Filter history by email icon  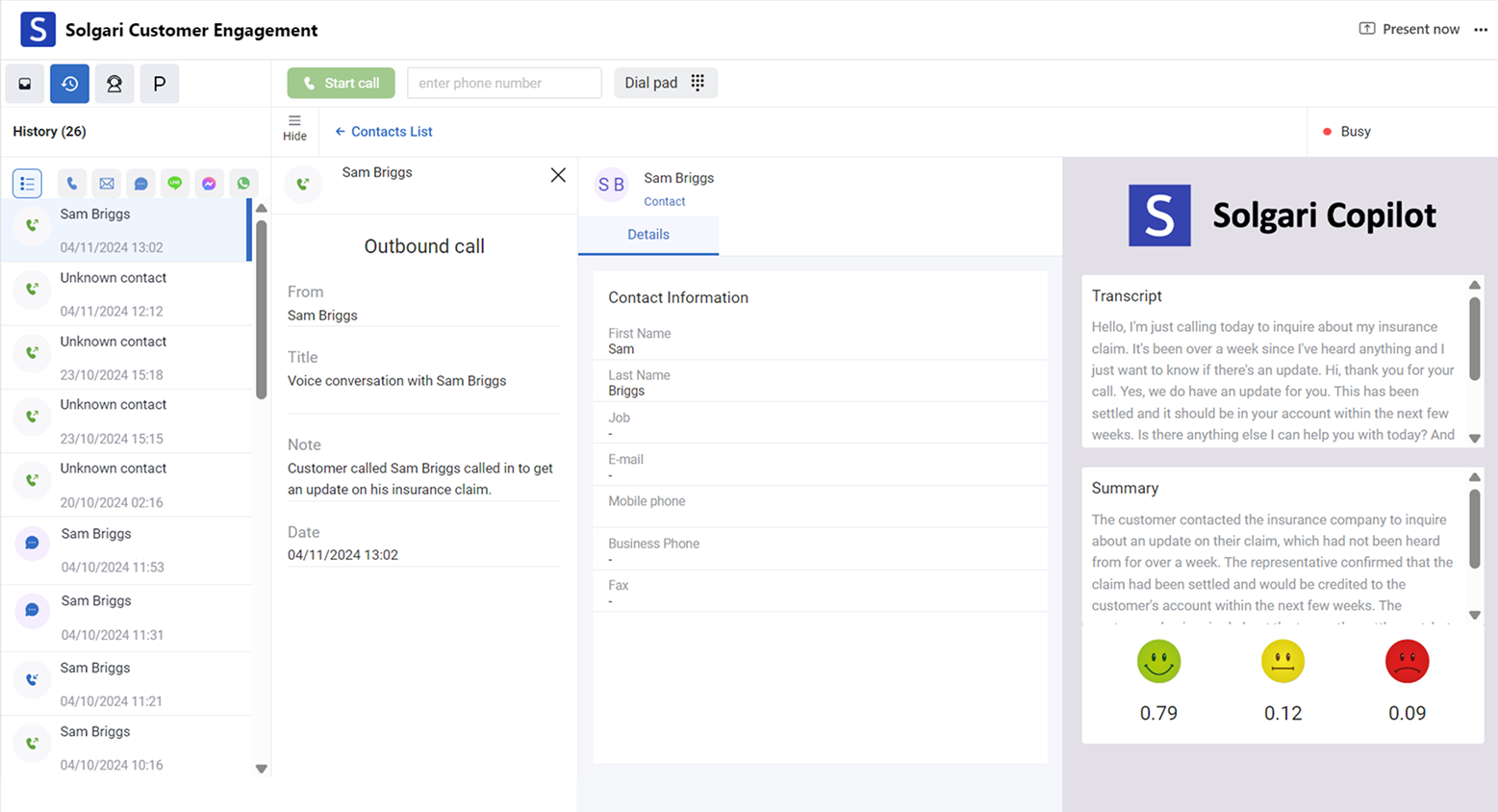point(107,183)
